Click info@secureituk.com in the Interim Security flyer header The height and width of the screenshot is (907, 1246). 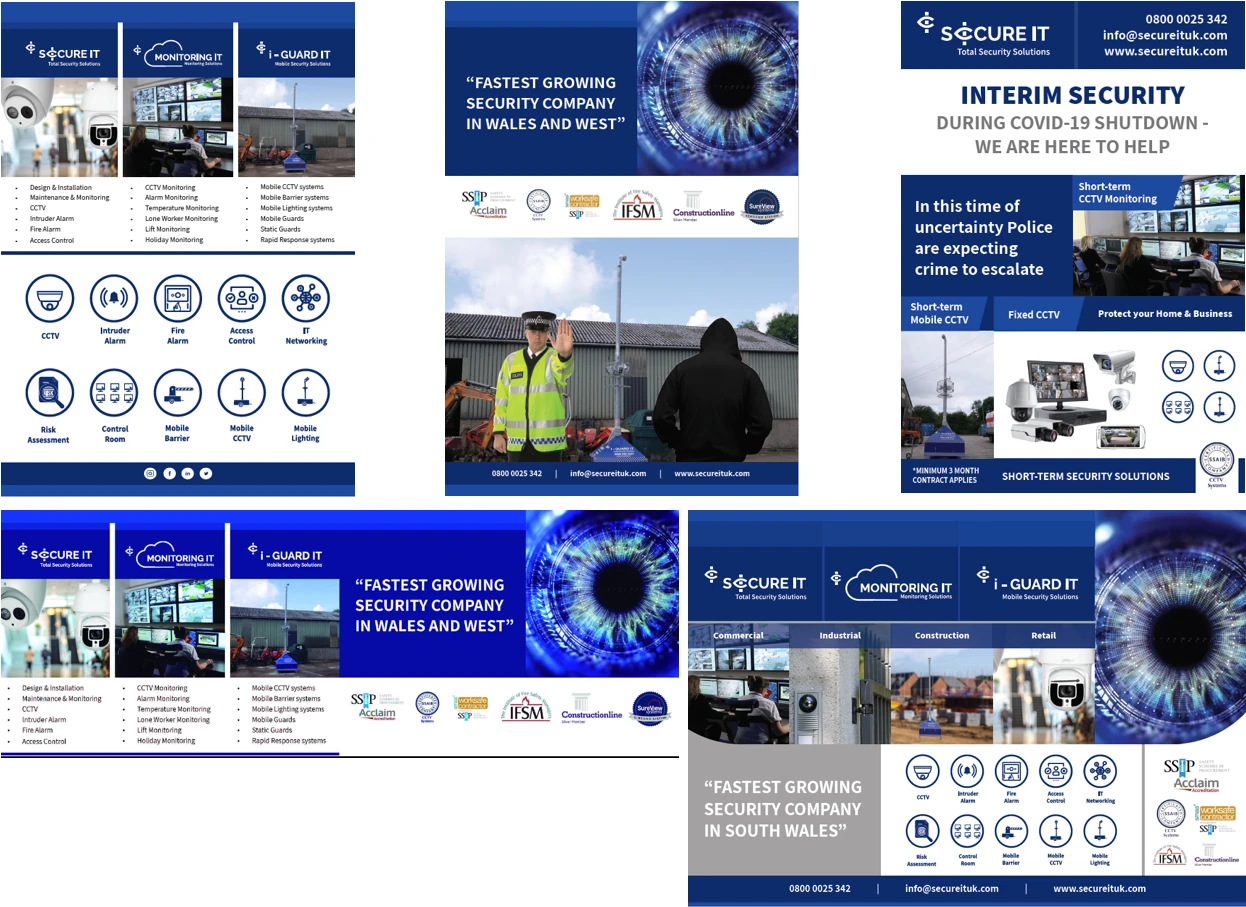(x=1165, y=35)
